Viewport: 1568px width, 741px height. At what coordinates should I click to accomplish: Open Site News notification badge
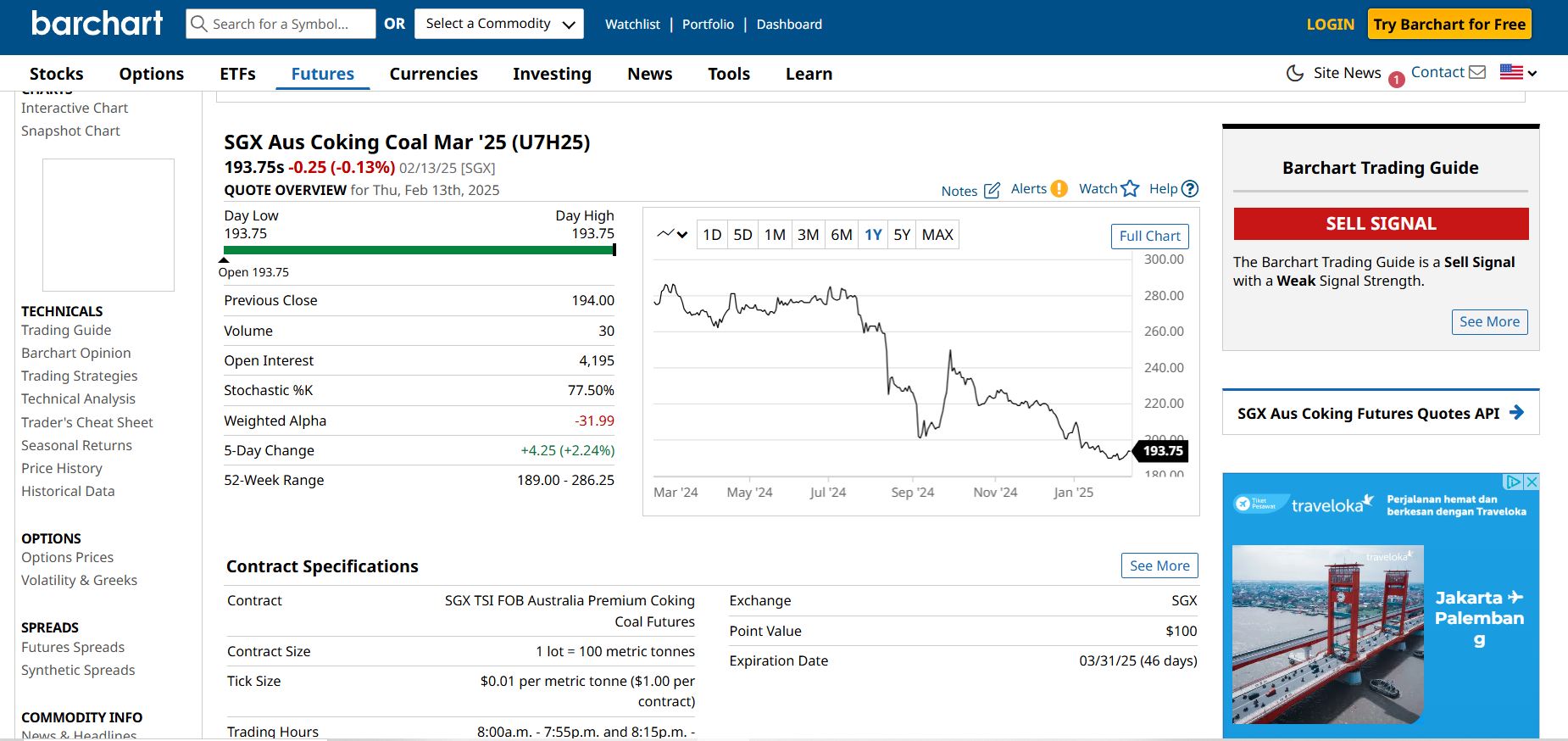click(x=1397, y=80)
